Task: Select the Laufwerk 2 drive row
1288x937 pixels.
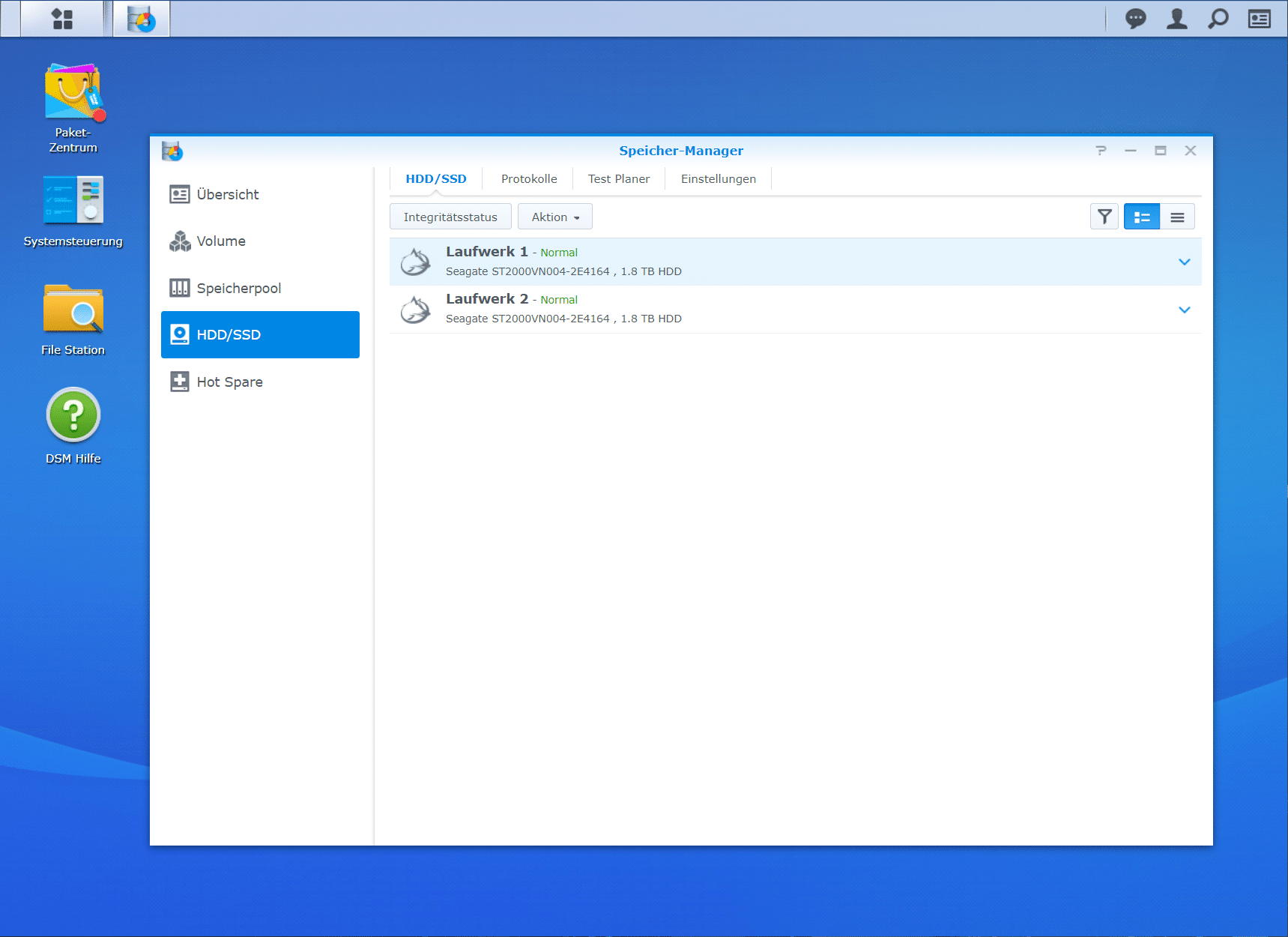Action: pyautogui.click(x=749, y=310)
